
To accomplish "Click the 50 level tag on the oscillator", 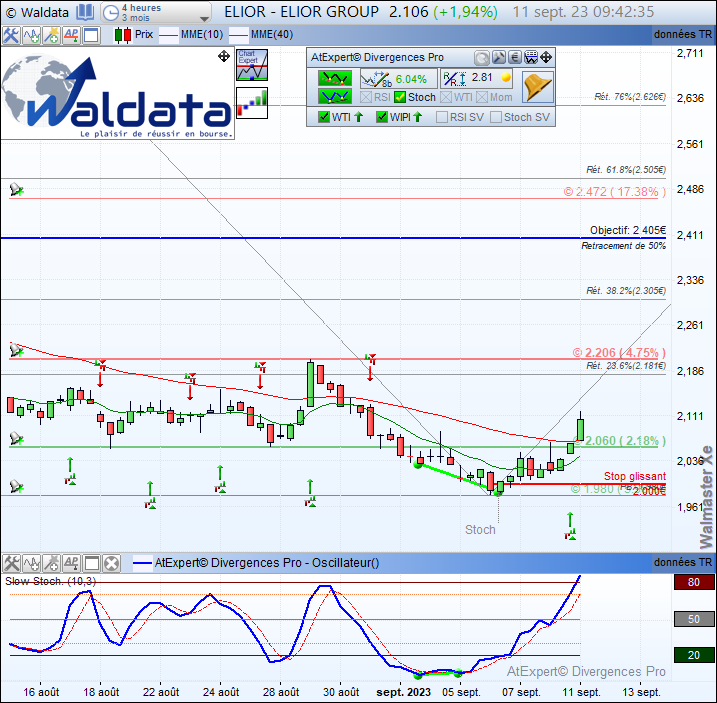I will tap(694, 619).
